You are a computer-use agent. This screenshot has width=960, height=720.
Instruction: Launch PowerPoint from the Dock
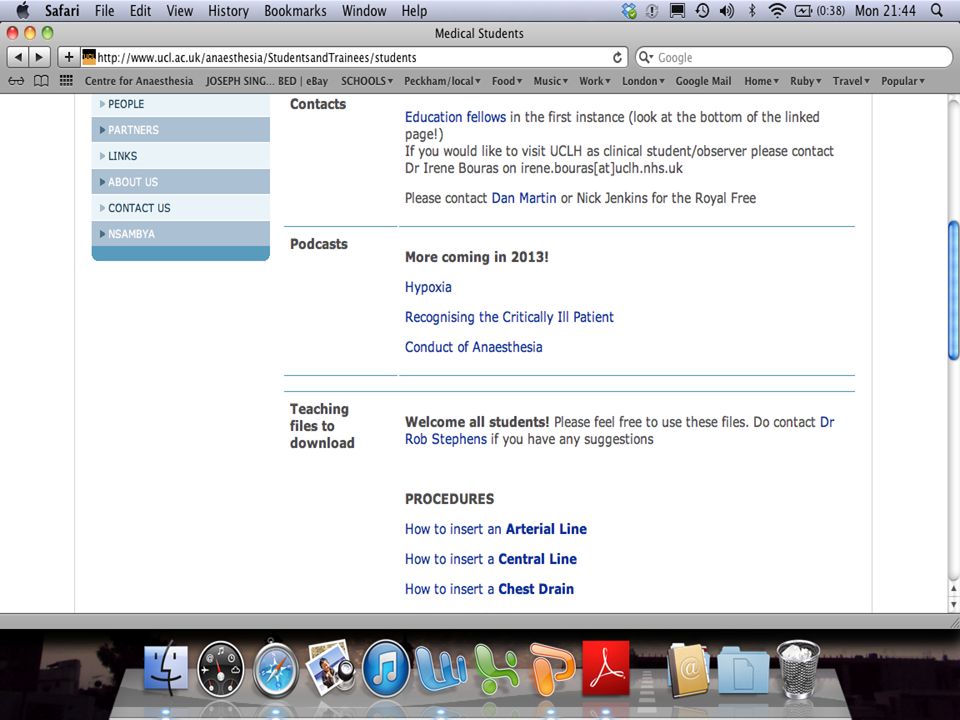coord(552,669)
